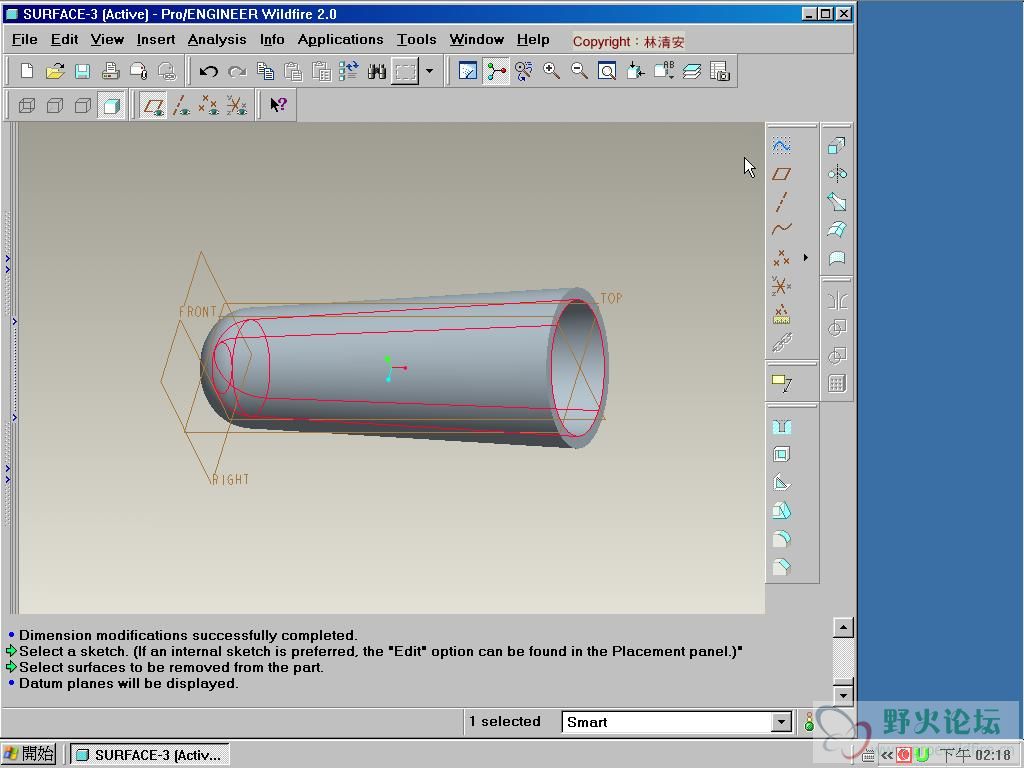This screenshot has height=768, width=1024.
Task: Open the Smart selection filter dropdown
Action: [x=781, y=722]
